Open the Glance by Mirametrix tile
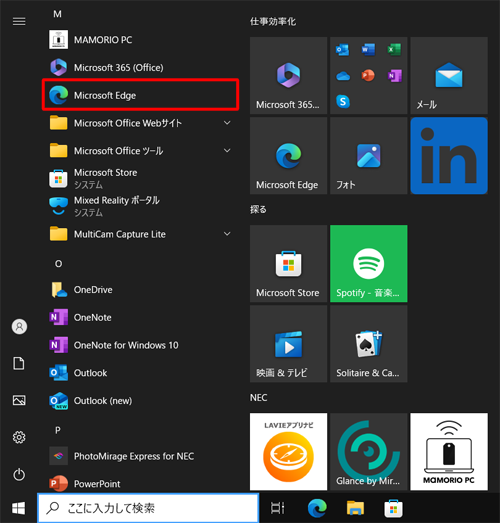This screenshot has height=523, width=500. coord(369,452)
